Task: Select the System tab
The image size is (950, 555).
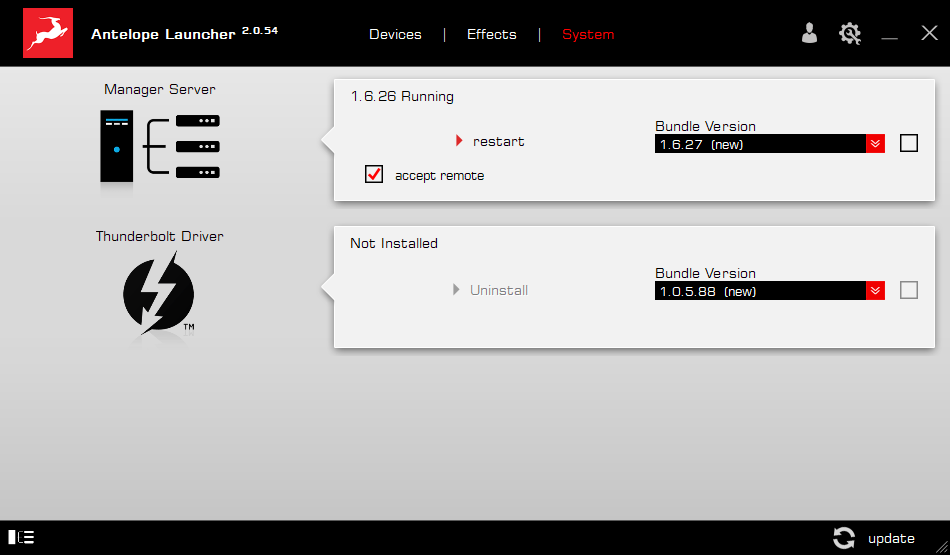Action: click(x=588, y=35)
